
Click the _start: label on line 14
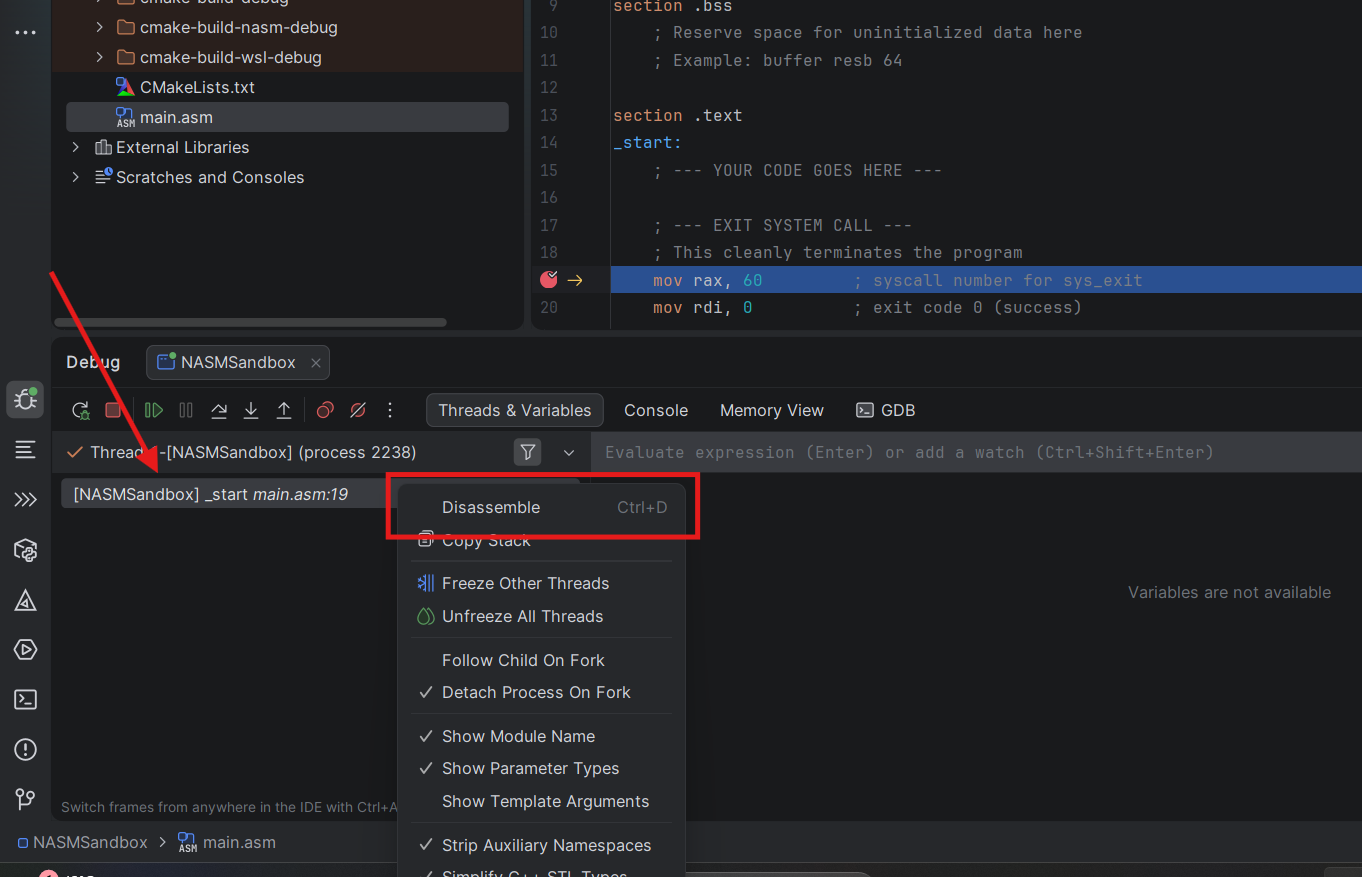pyautogui.click(x=647, y=142)
